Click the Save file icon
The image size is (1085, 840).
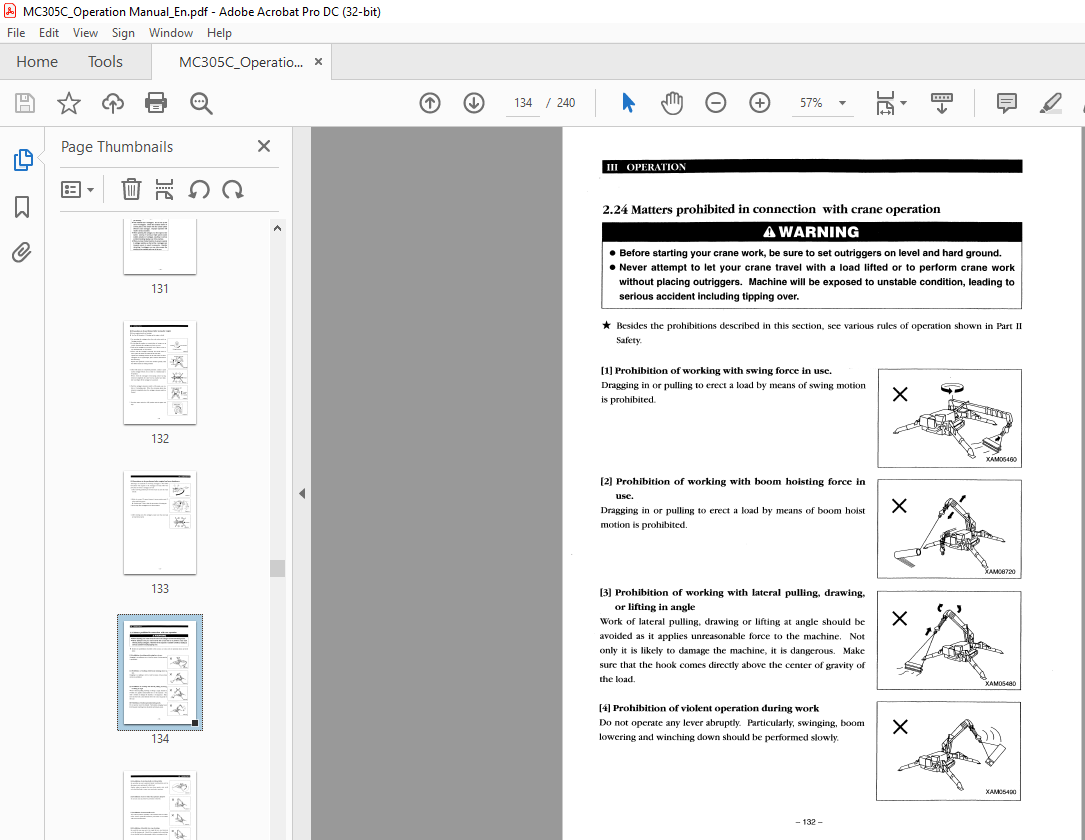pos(25,103)
